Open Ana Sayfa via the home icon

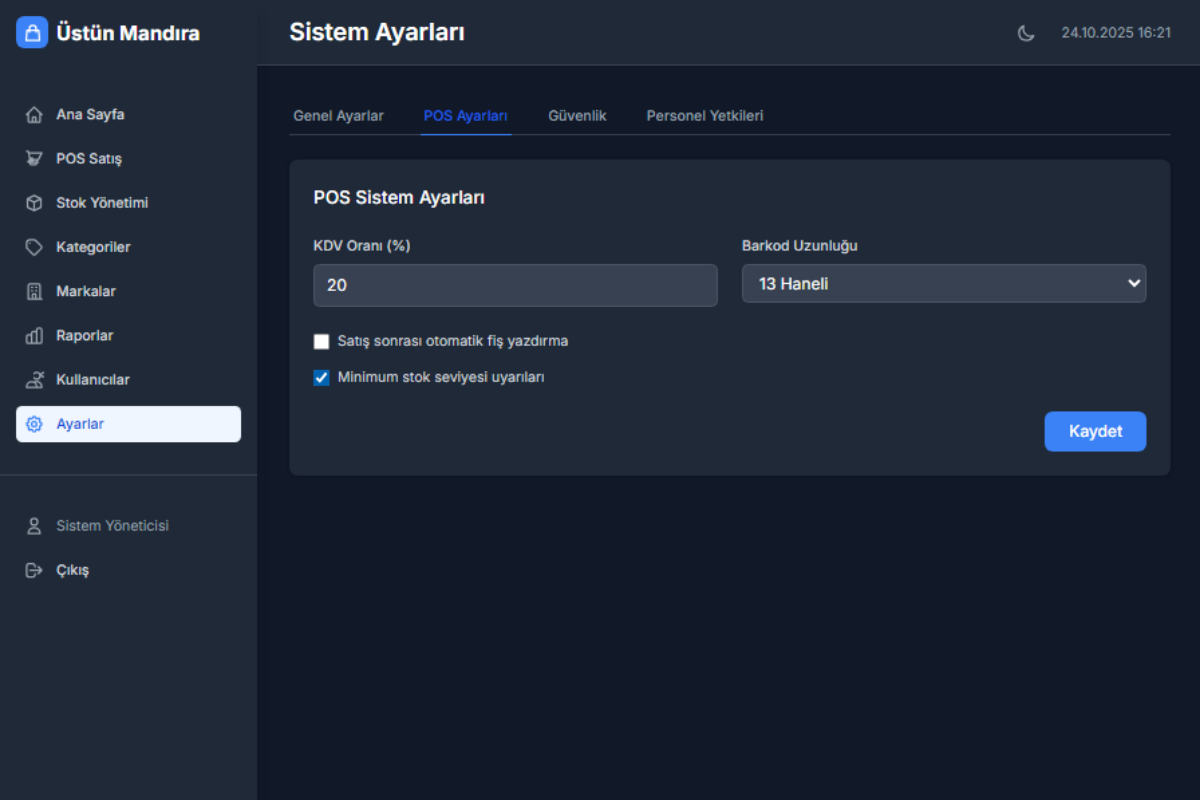[33, 114]
